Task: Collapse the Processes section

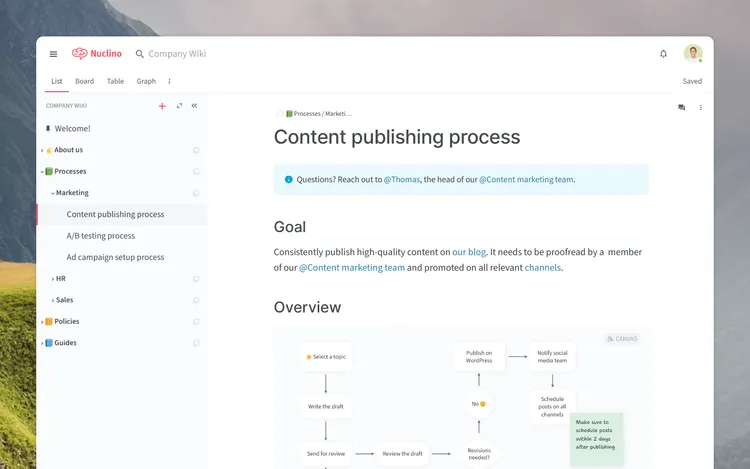Action: point(42,172)
